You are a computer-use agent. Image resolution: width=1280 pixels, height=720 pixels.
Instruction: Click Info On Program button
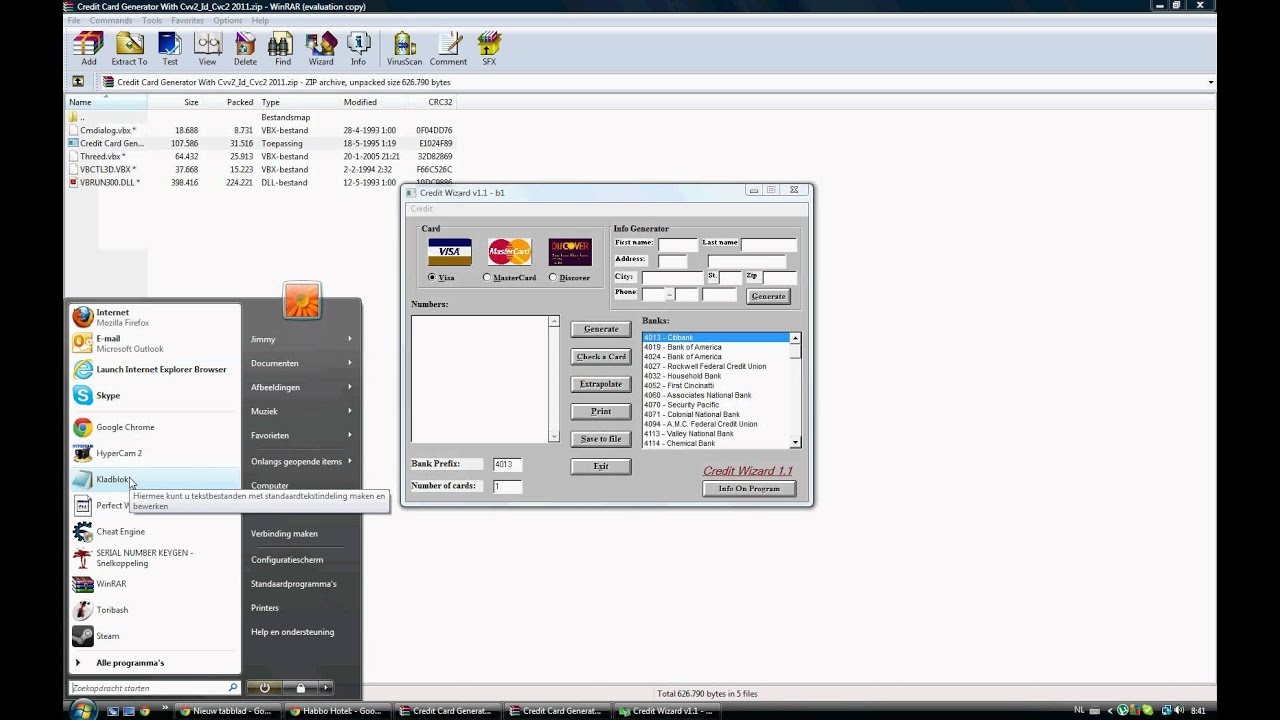(x=749, y=488)
